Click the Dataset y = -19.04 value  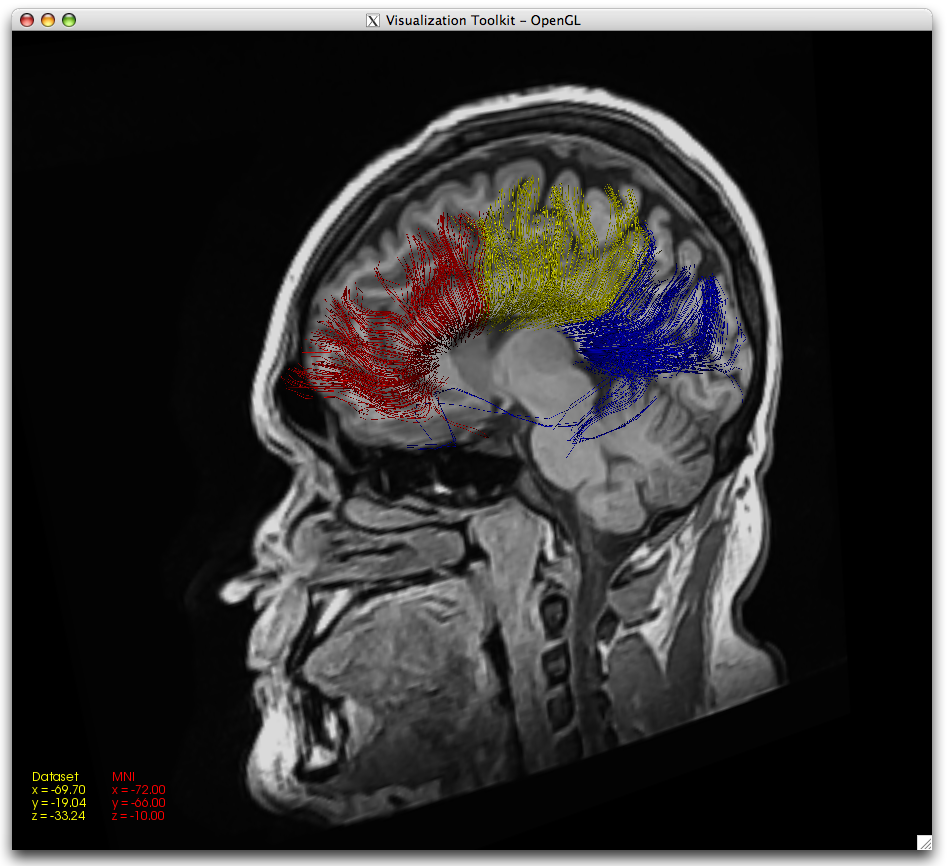(x=59, y=802)
